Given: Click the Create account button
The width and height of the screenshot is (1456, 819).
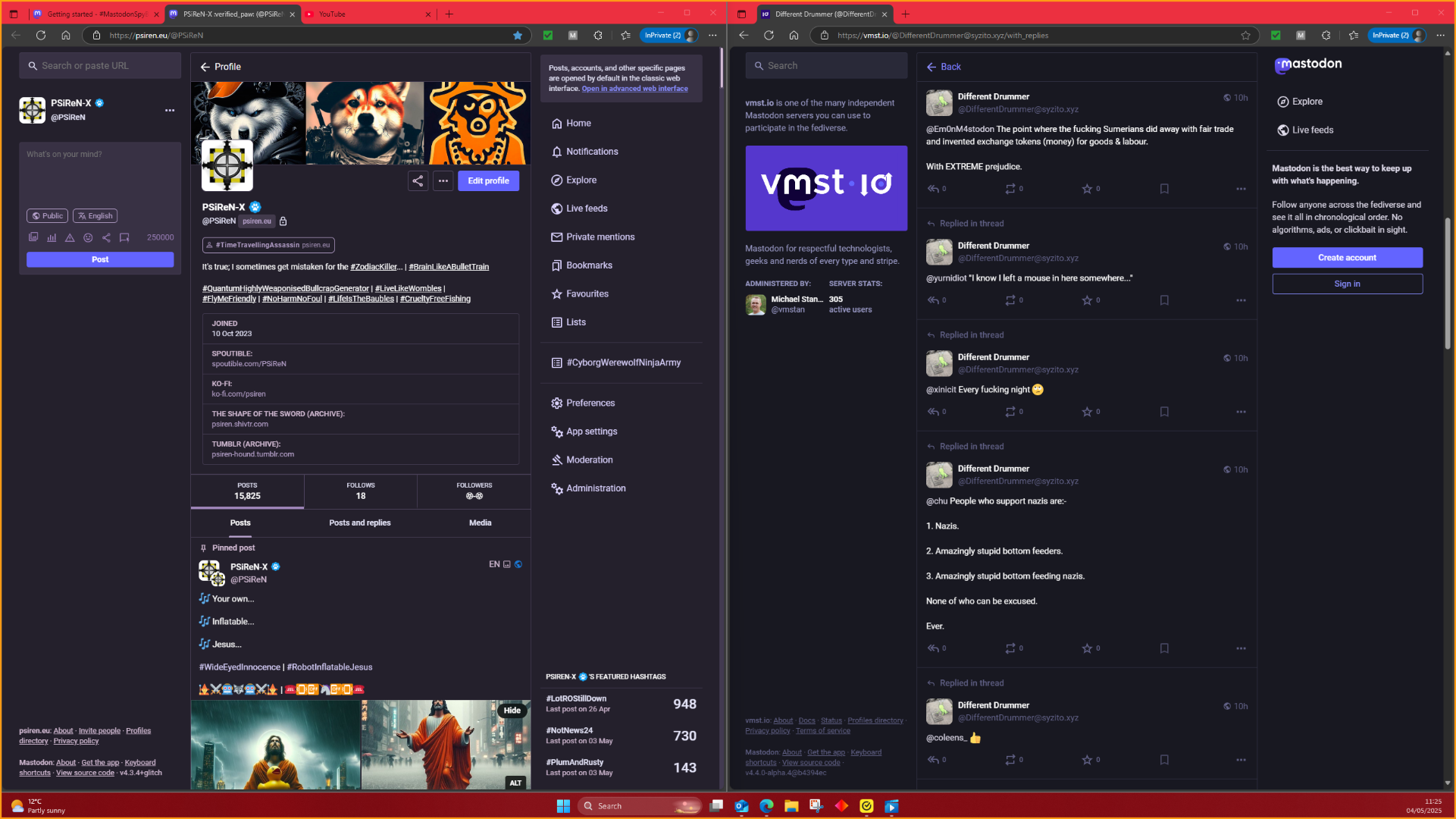Looking at the screenshot, I should [x=1346, y=258].
